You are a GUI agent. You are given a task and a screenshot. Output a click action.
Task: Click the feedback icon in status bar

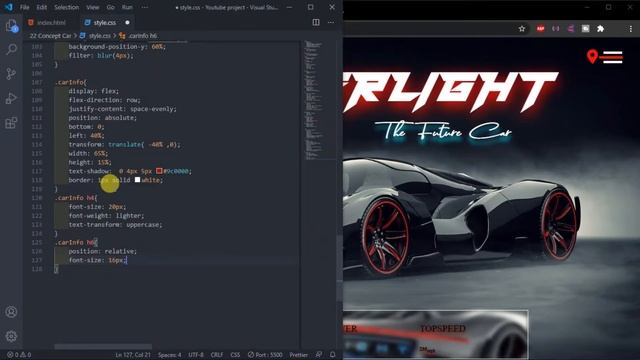[319, 355]
